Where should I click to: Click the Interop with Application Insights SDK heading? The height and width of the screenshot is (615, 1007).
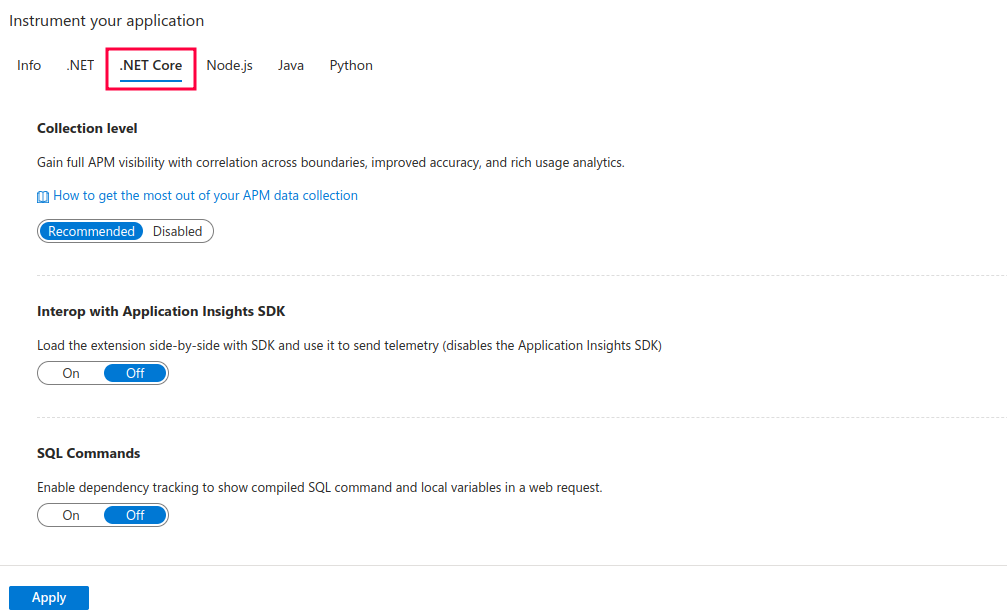(161, 312)
